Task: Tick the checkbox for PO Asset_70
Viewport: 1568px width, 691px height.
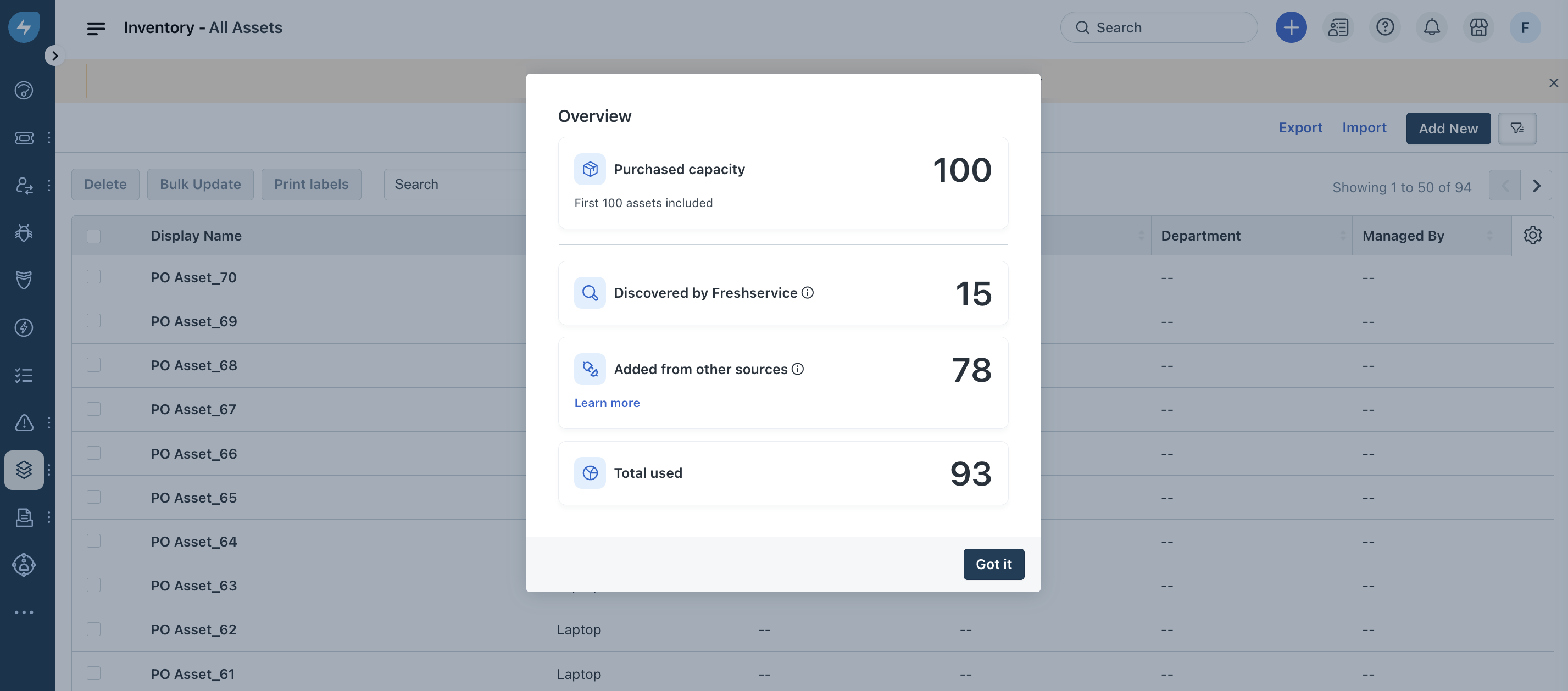Action: pyautogui.click(x=93, y=277)
